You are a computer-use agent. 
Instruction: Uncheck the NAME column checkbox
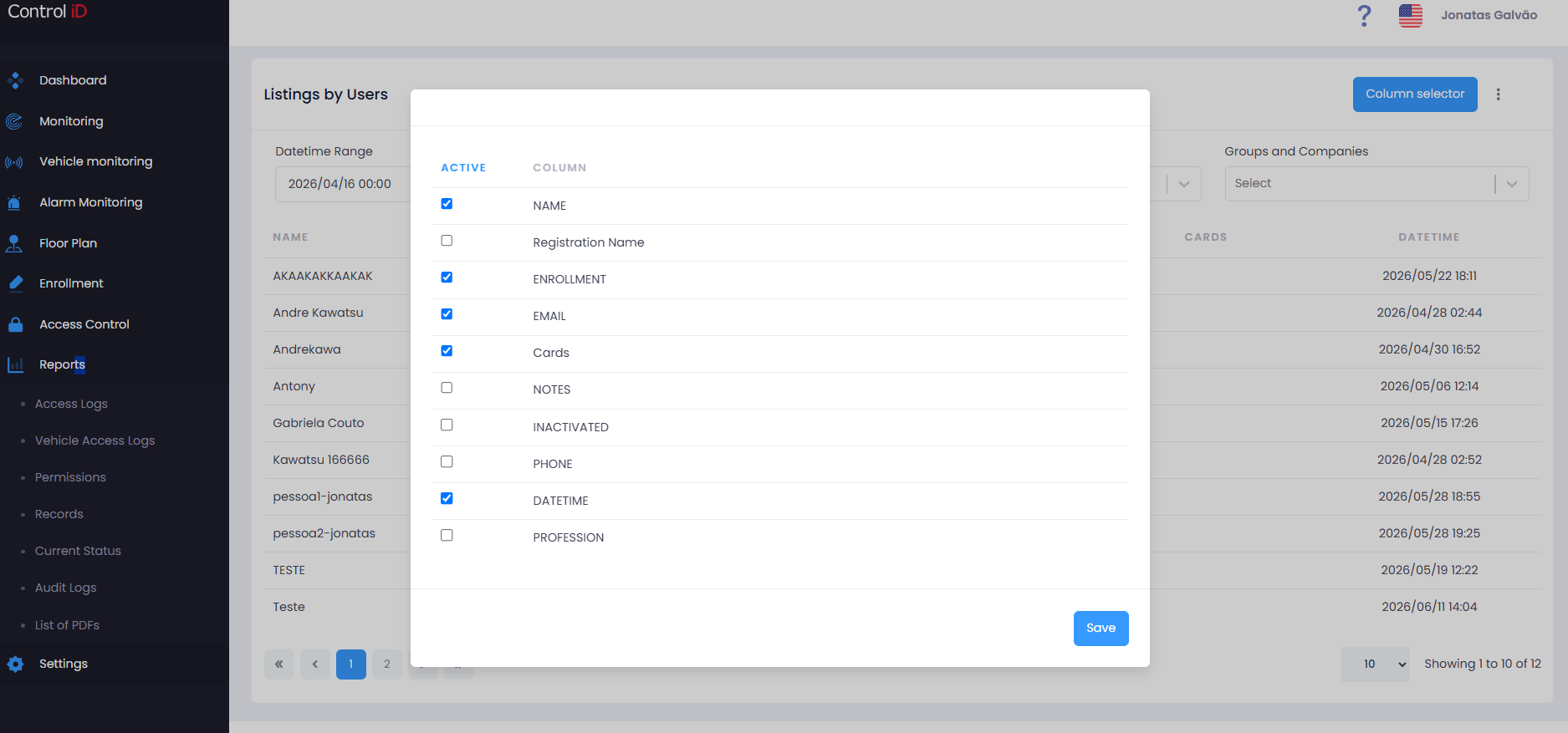click(447, 204)
